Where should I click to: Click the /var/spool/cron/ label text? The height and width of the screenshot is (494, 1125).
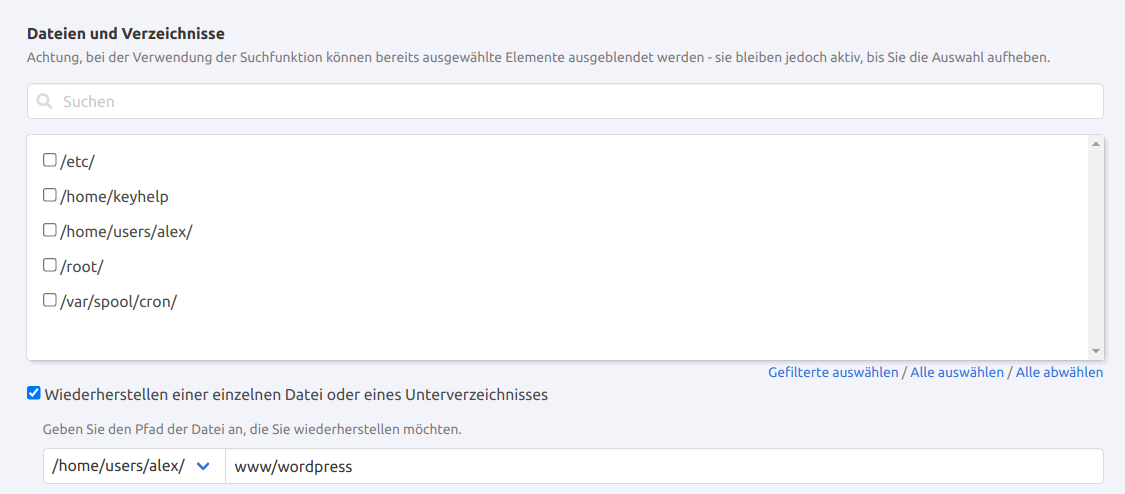point(118,301)
